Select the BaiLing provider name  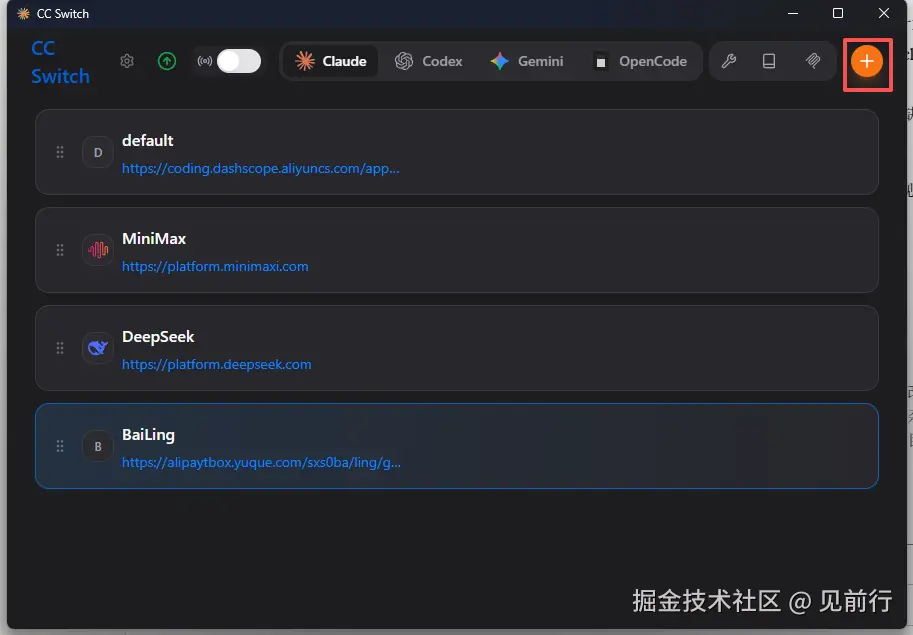tap(148, 435)
